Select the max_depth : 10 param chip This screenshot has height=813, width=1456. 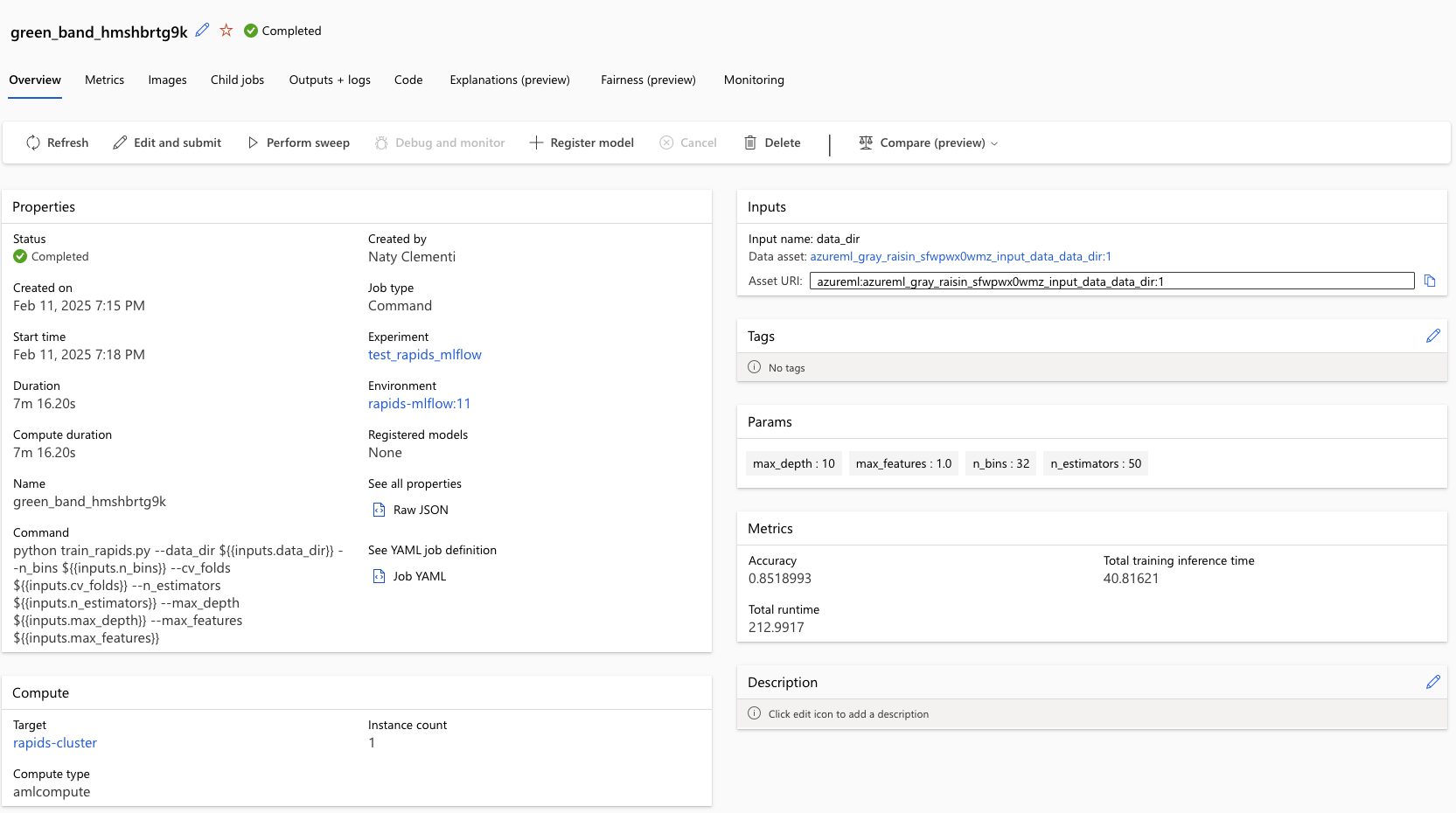tap(794, 463)
